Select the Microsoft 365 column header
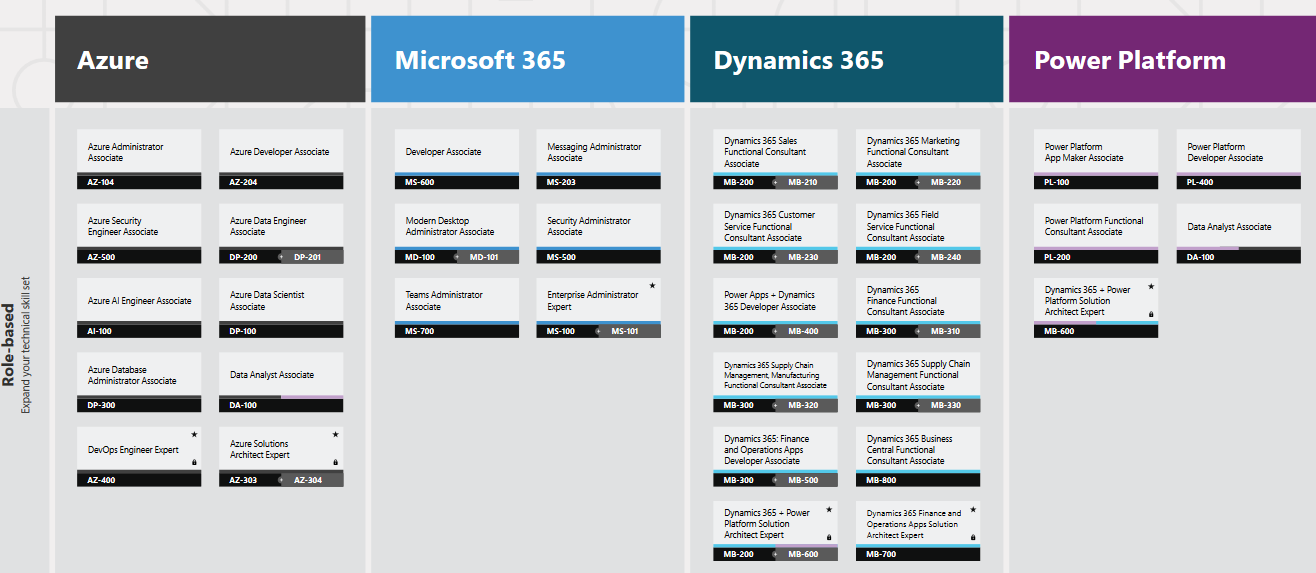This screenshot has width=1316, height=573. [528, 59]
